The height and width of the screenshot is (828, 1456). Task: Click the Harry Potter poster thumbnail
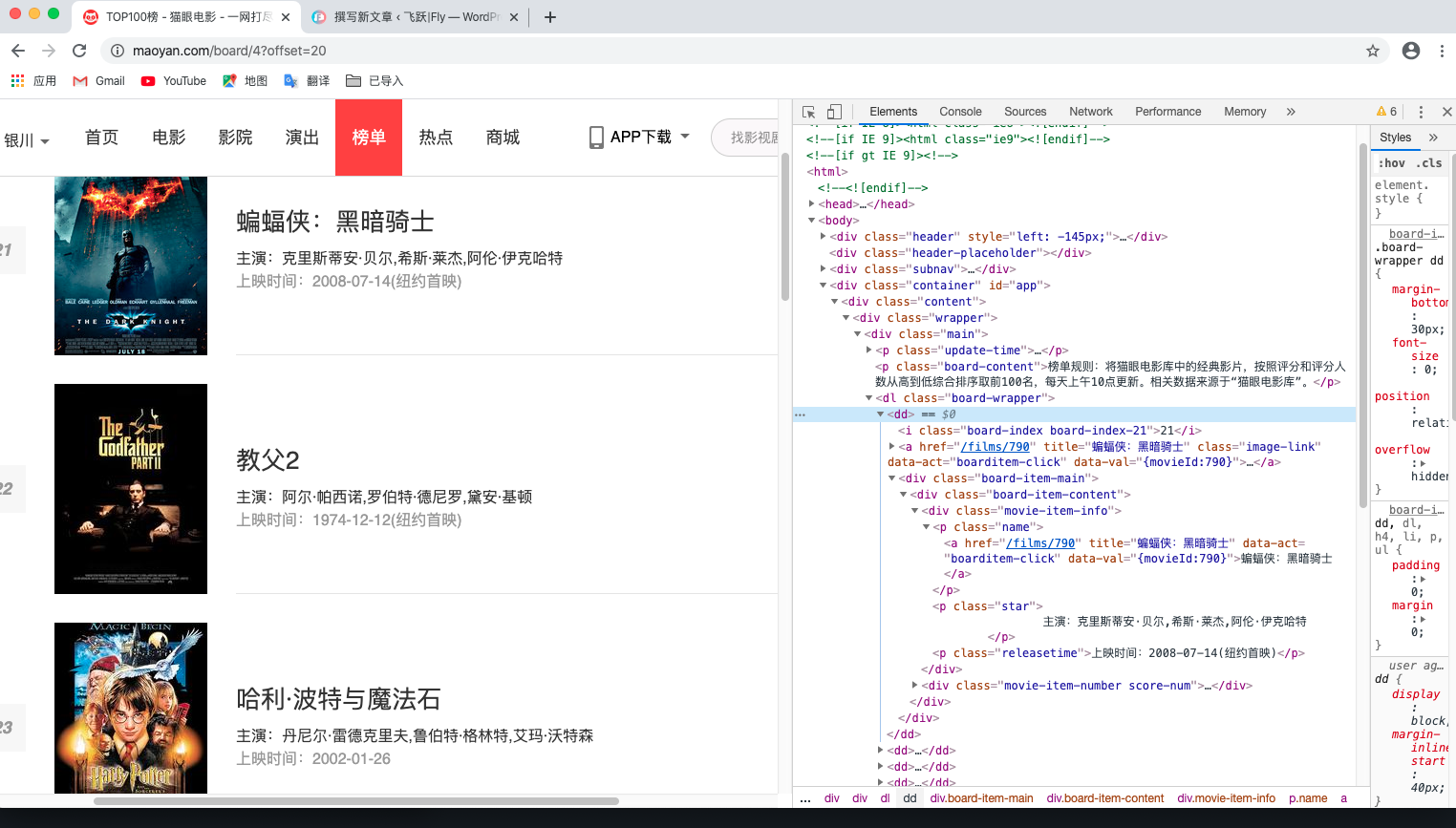[x=131, y=708]
